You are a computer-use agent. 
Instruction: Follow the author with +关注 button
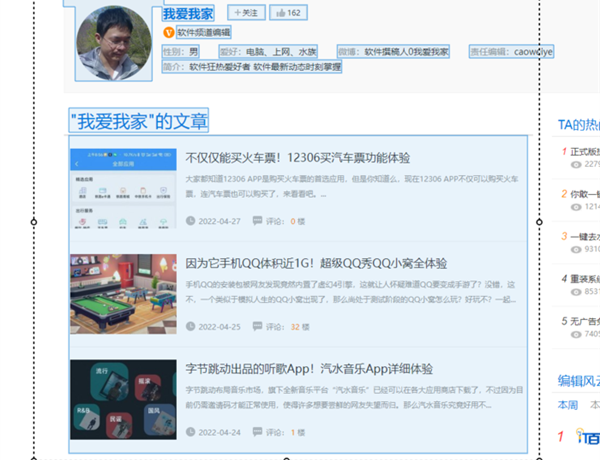[246, 13]
